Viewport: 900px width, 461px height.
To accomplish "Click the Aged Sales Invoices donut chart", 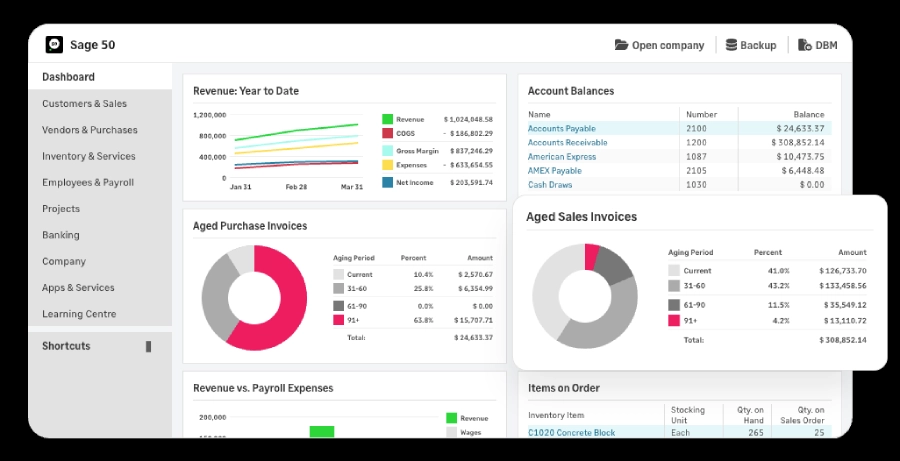I will [x=585, y=296].
